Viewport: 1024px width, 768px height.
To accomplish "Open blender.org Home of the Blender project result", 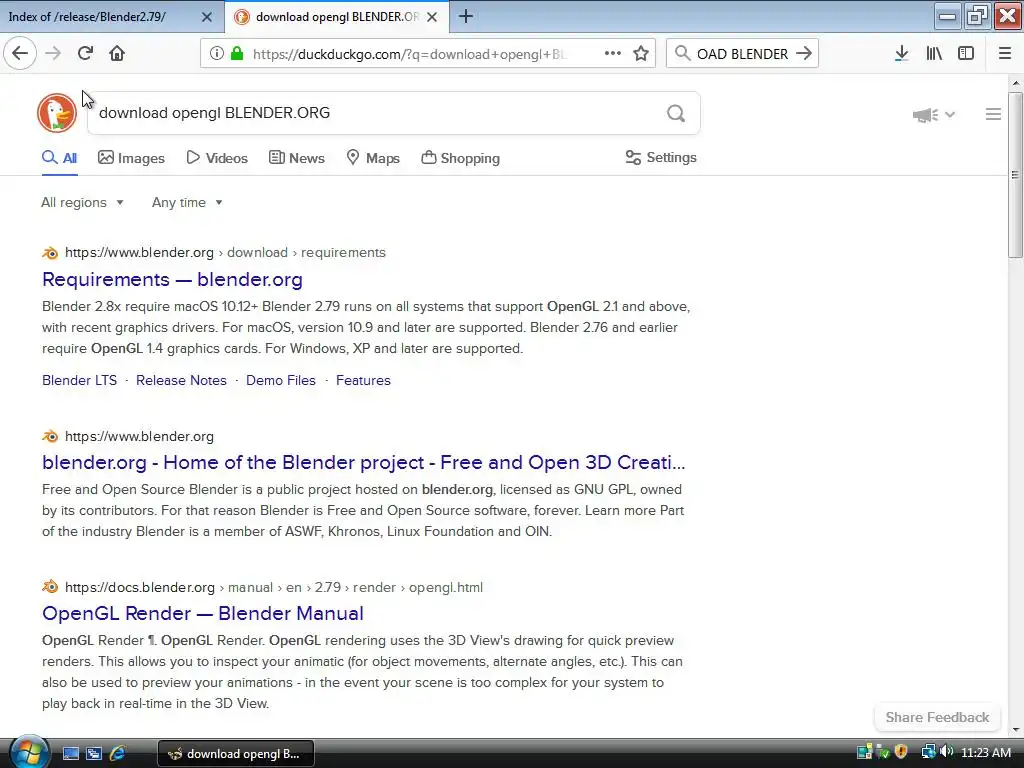I will pos(364,462).
